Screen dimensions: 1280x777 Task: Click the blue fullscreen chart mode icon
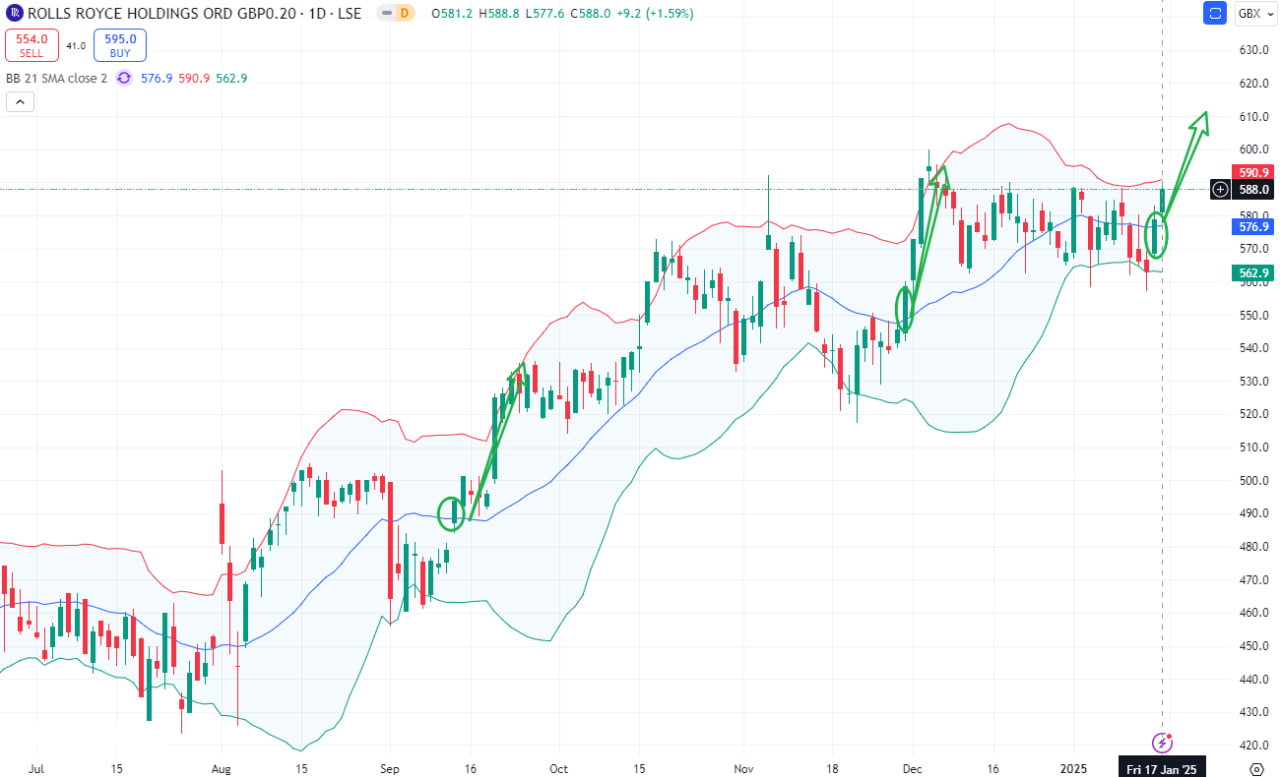click(1215, 13)
